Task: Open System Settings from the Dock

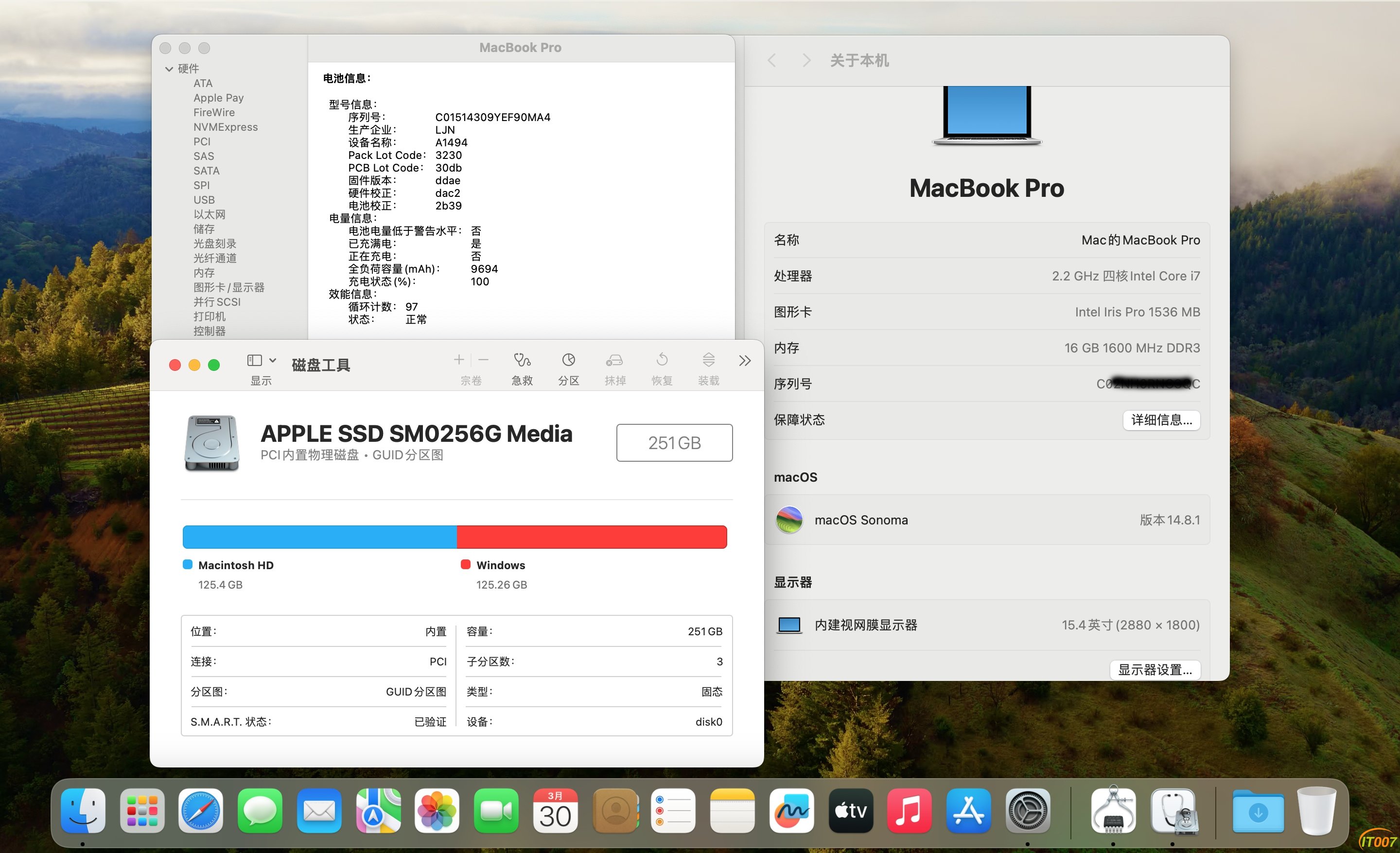Action: point(1027,810)
